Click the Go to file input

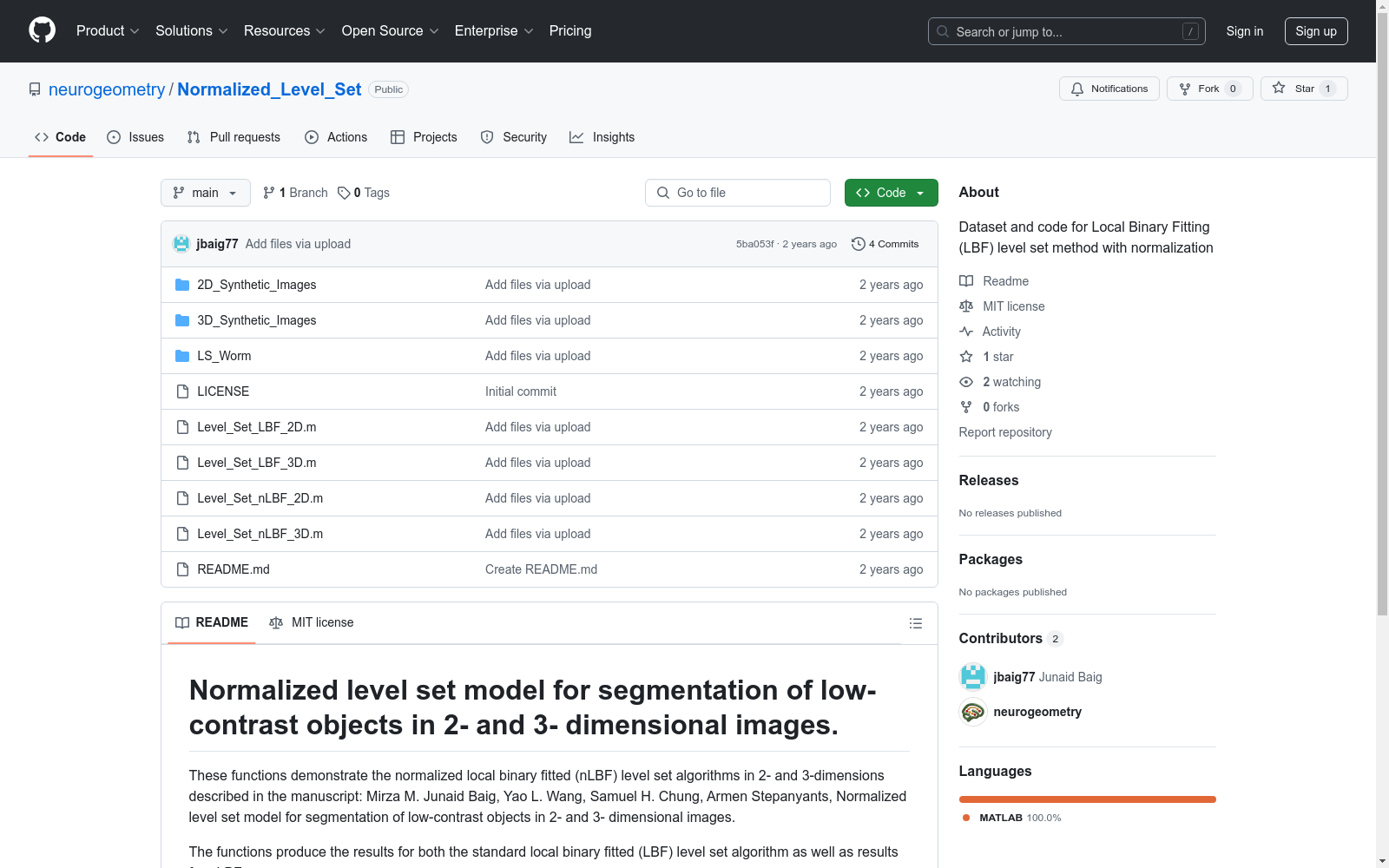(738, 193)
